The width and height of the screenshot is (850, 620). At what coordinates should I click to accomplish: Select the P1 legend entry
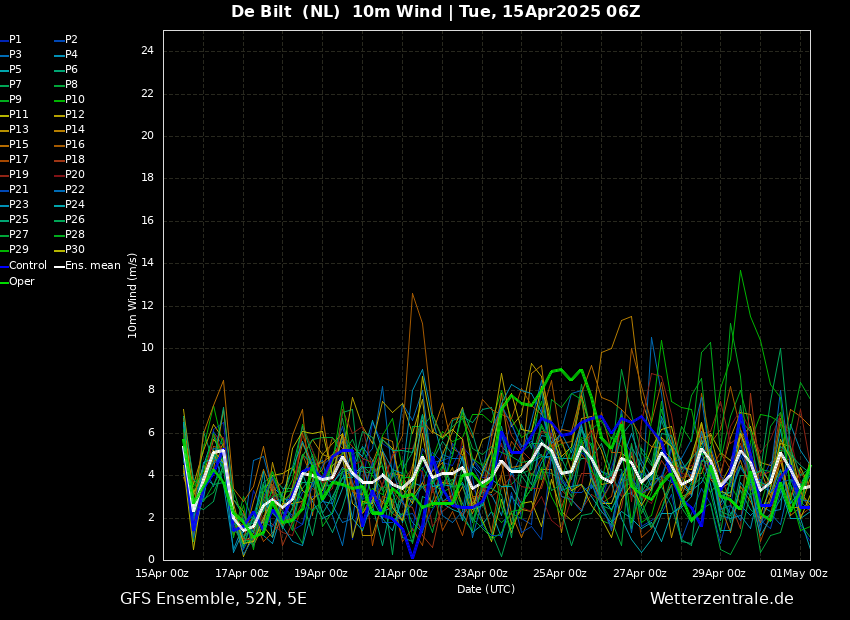pyautogui.click(x=15, y=40)
